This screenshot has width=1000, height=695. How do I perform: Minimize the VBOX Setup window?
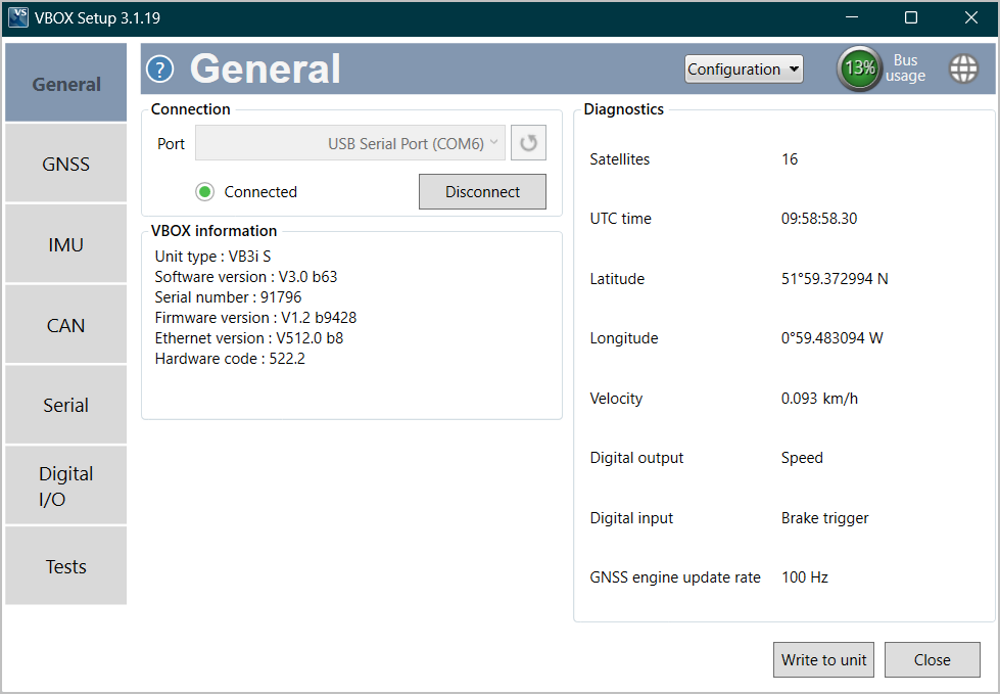(851, 17)
